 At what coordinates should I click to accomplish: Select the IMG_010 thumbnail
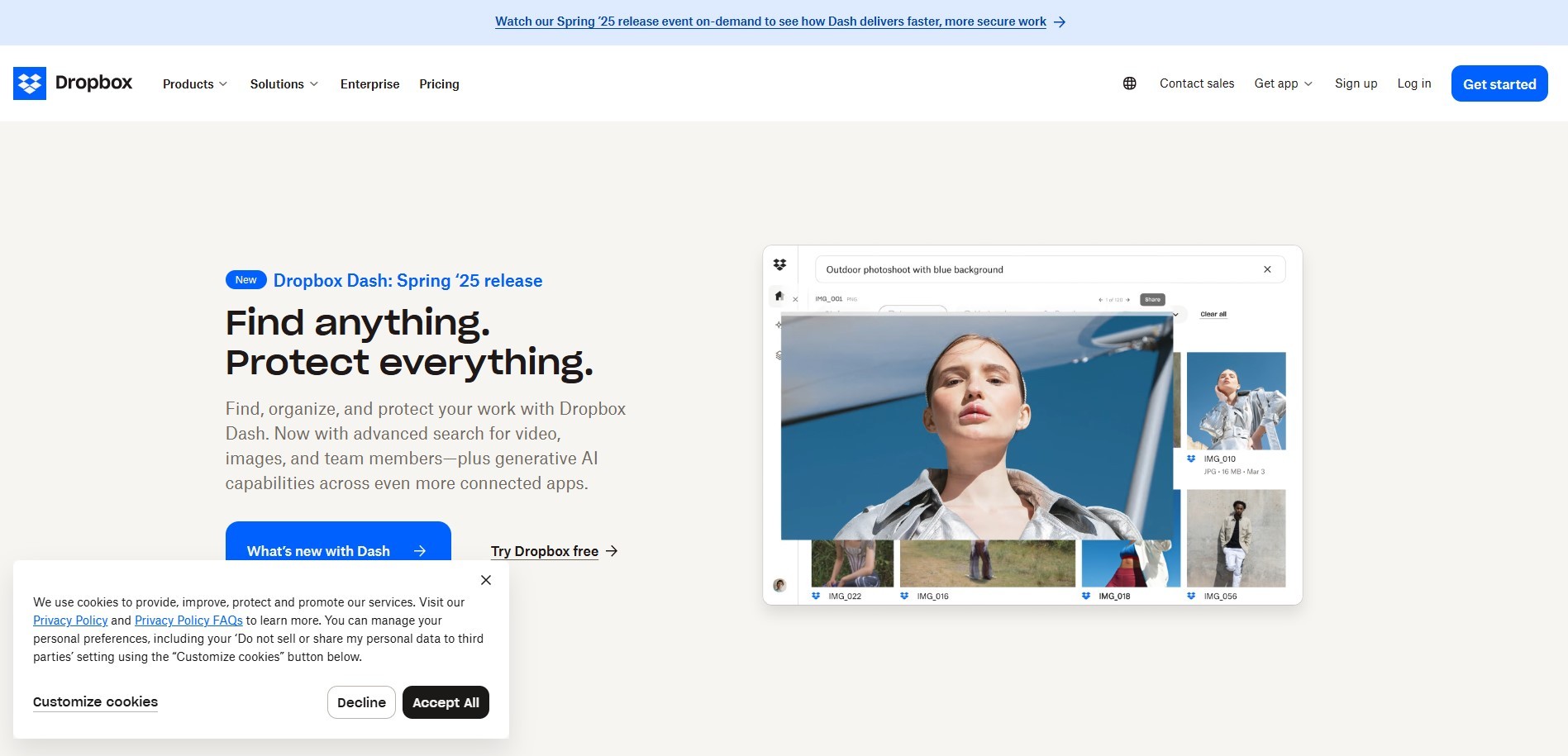(x=1236, y=401)
